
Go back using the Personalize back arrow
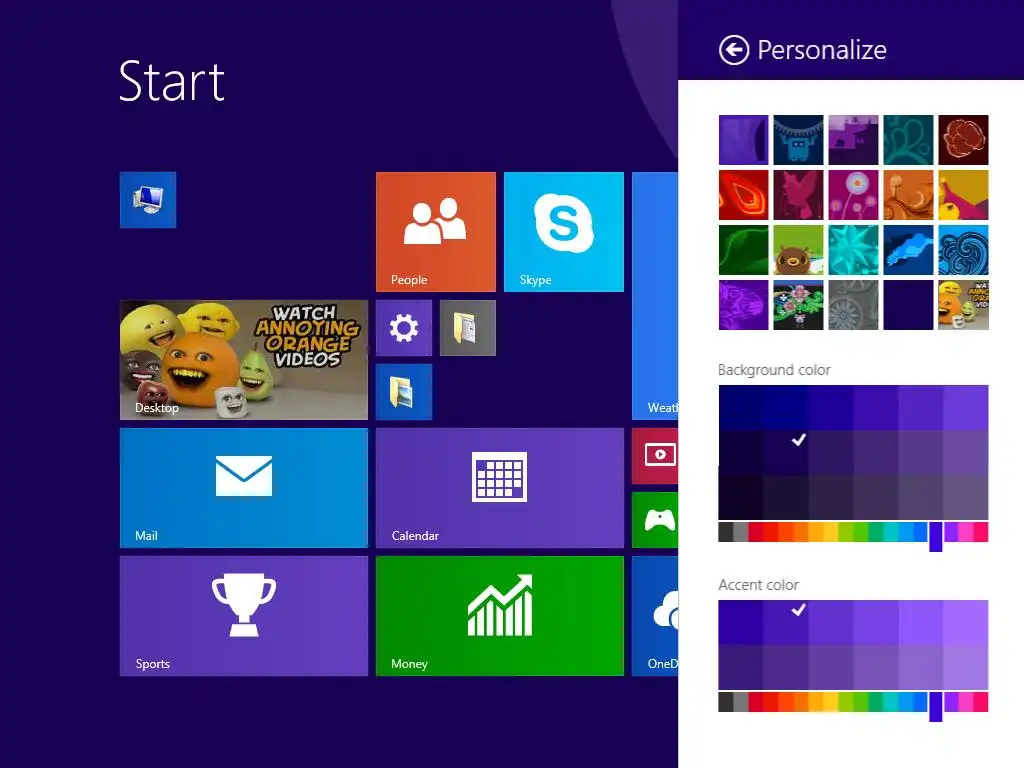coord(734,50)
